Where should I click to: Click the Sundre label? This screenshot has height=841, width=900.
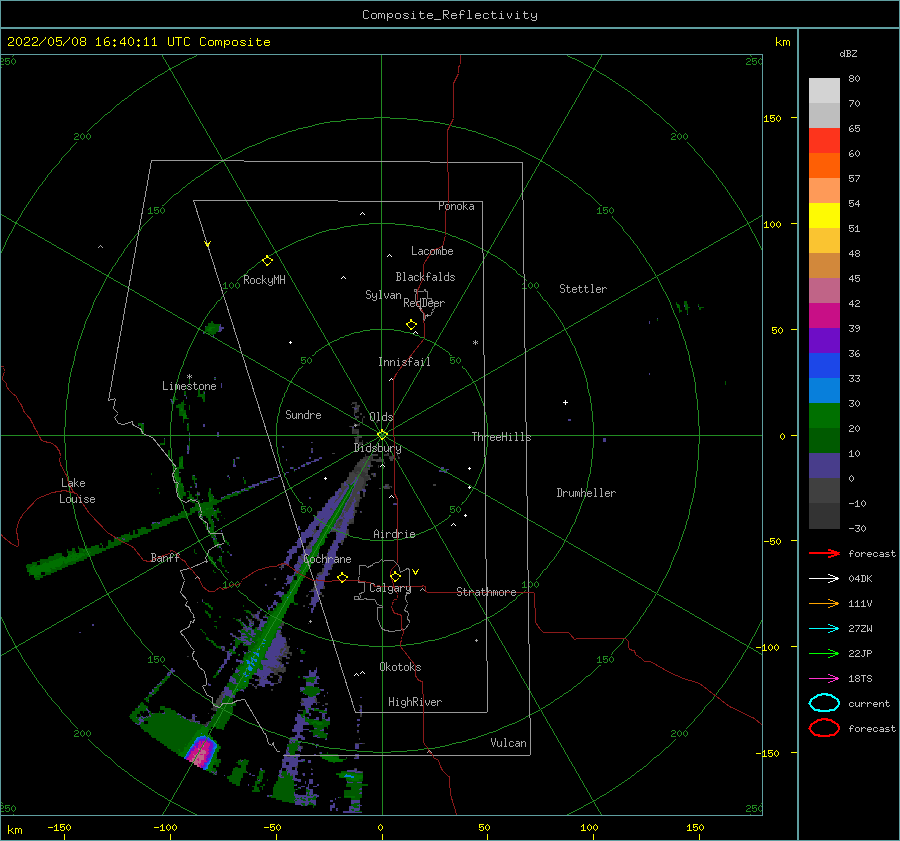point(303,414)
